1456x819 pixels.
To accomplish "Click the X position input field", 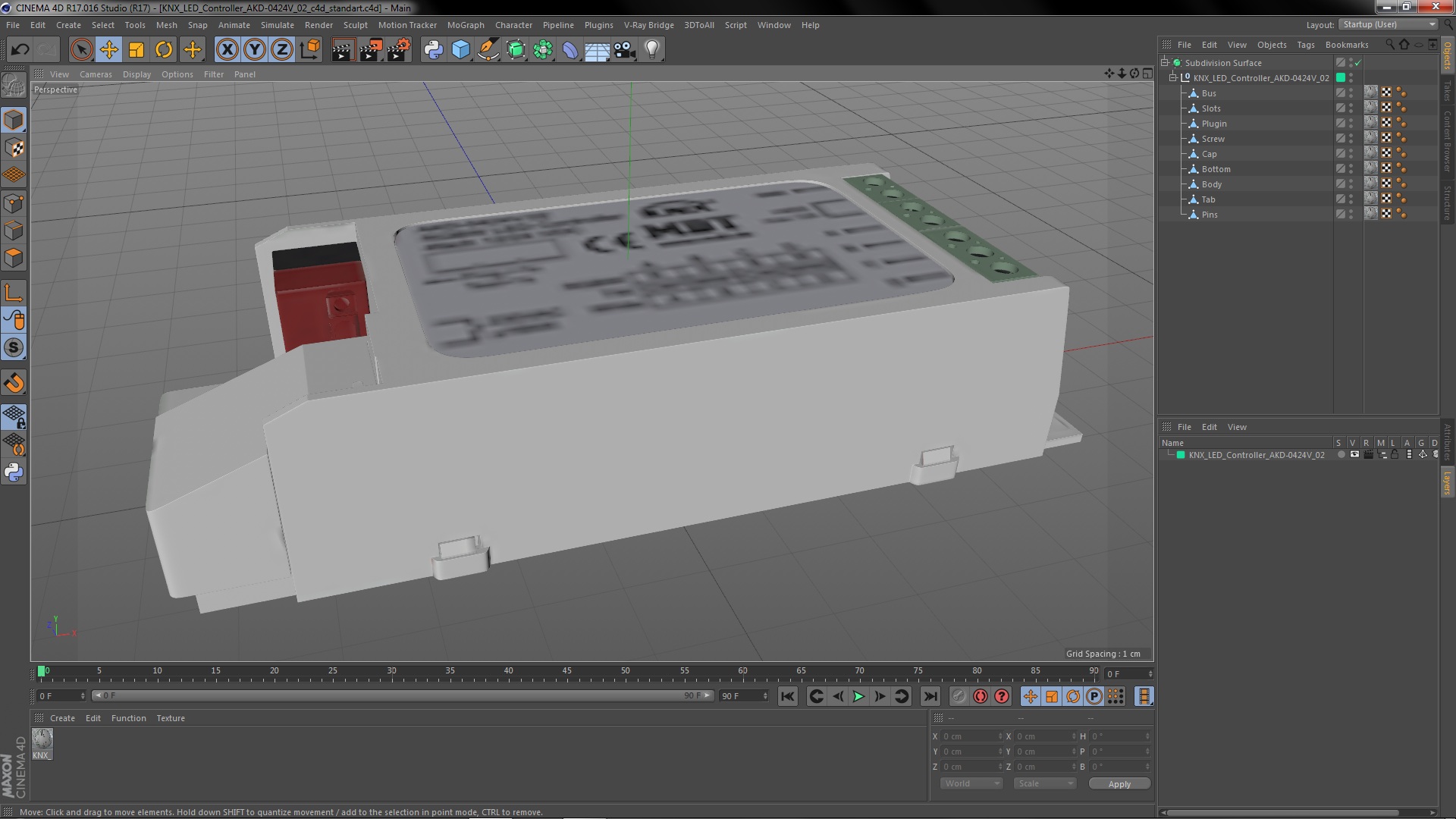I will pos(971,736).
